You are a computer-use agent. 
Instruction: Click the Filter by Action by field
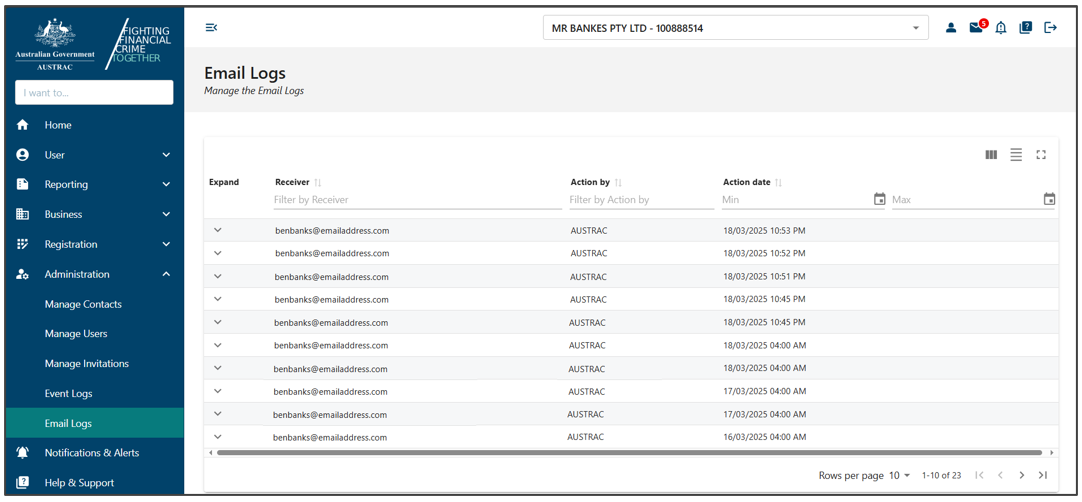tap(641, 200)
